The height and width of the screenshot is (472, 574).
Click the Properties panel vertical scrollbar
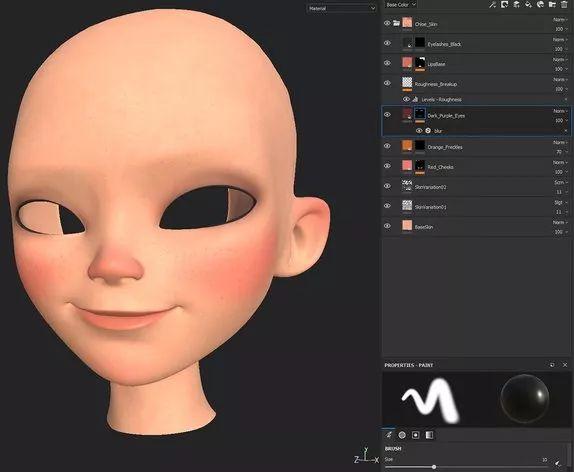pyautogui.click(x=570, y=454)
